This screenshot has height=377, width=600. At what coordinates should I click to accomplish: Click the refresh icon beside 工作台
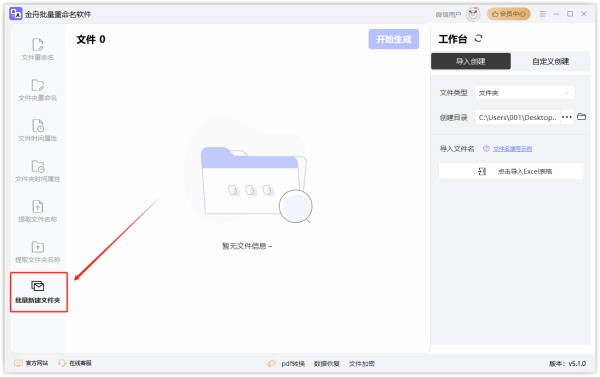coord(478,39)
